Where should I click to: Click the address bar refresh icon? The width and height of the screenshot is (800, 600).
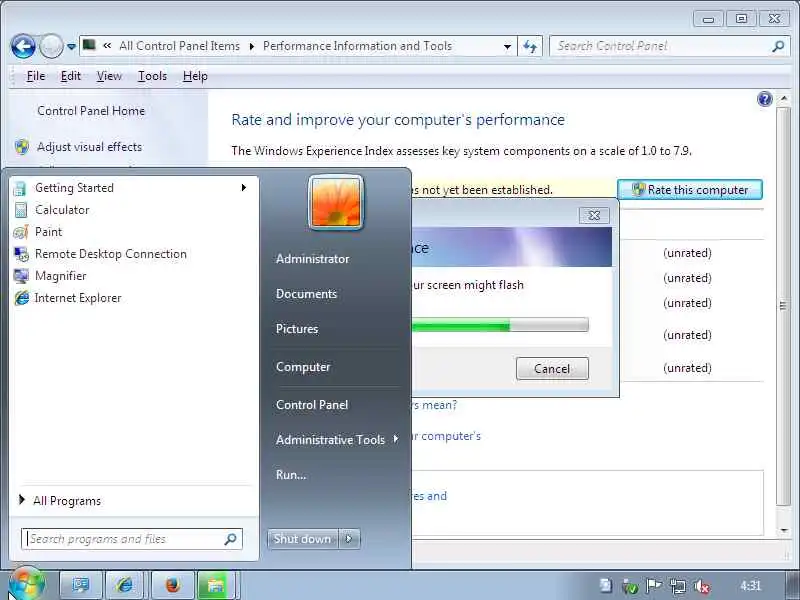[530, 46]
